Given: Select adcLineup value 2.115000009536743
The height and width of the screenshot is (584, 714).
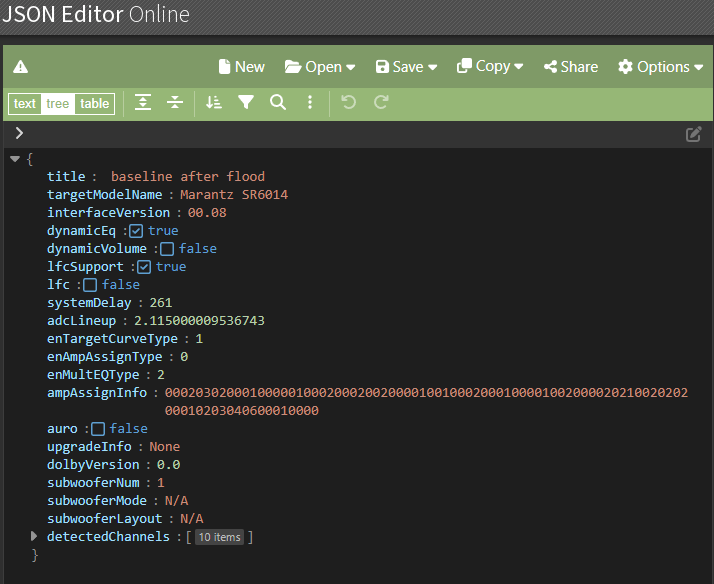Looking at the screenshot, I should coord(199,320).
